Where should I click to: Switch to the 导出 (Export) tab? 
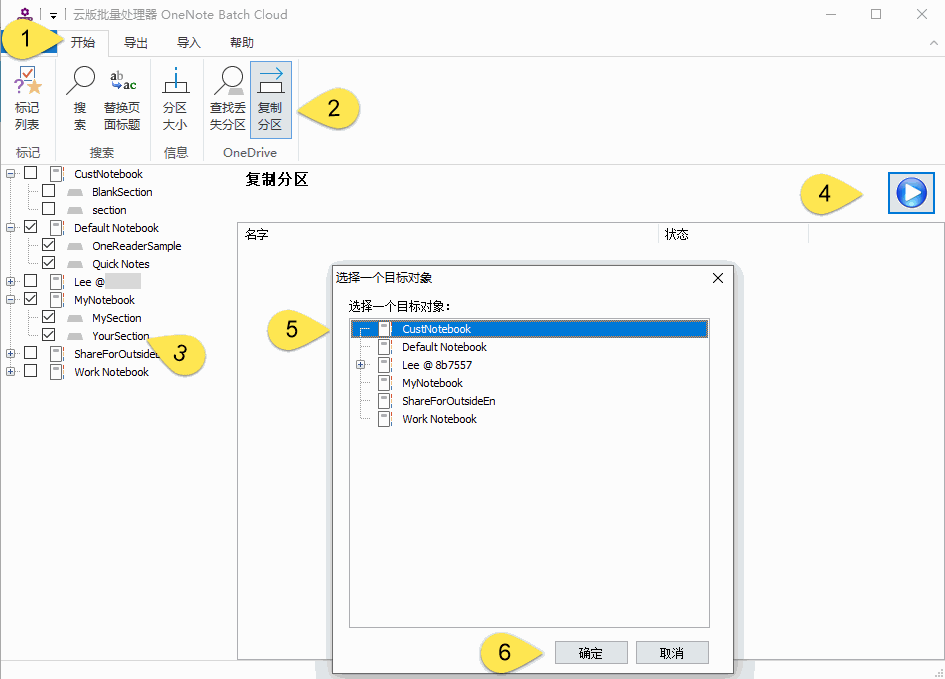click(x=136, y=43)
